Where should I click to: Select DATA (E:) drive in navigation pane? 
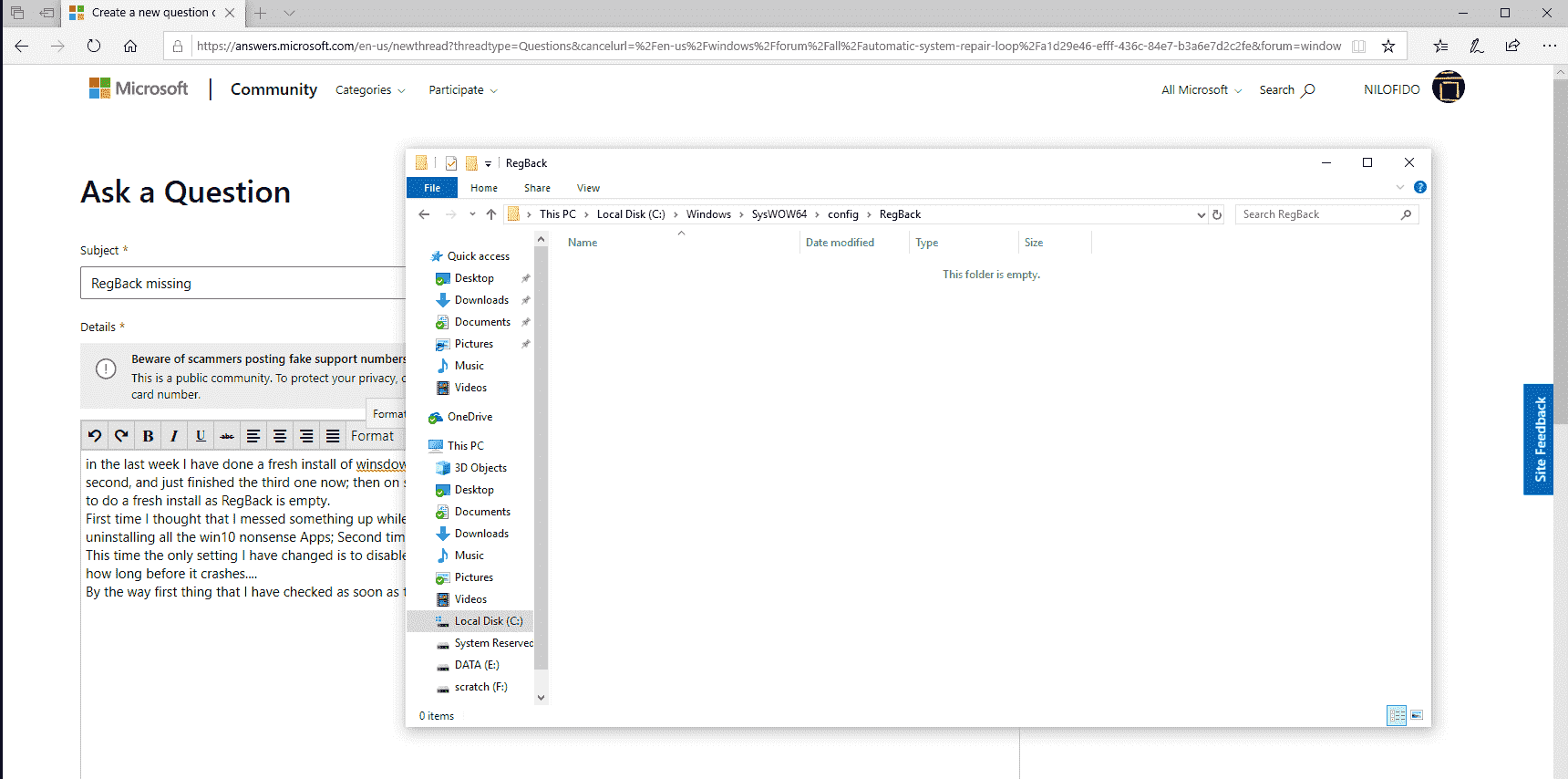[x=477, y=665]
